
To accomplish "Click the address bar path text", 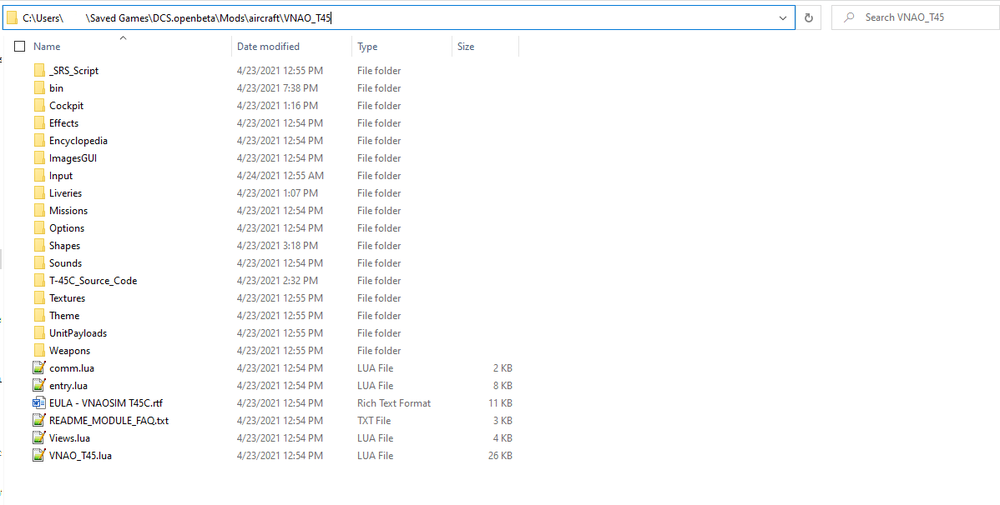I will pos(178,18).
